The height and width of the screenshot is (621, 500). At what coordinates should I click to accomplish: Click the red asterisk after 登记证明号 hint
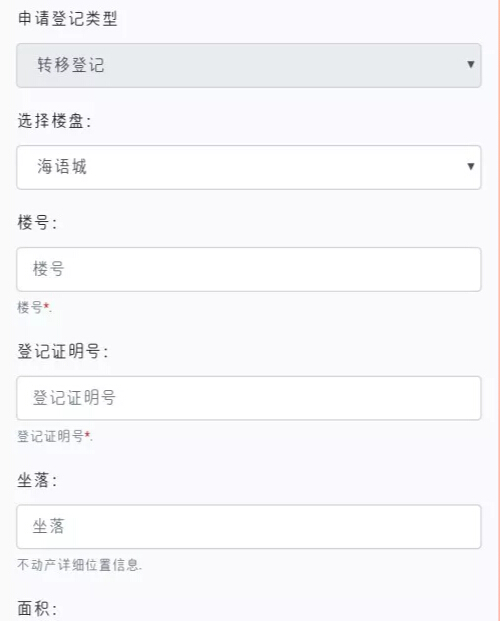87,434
